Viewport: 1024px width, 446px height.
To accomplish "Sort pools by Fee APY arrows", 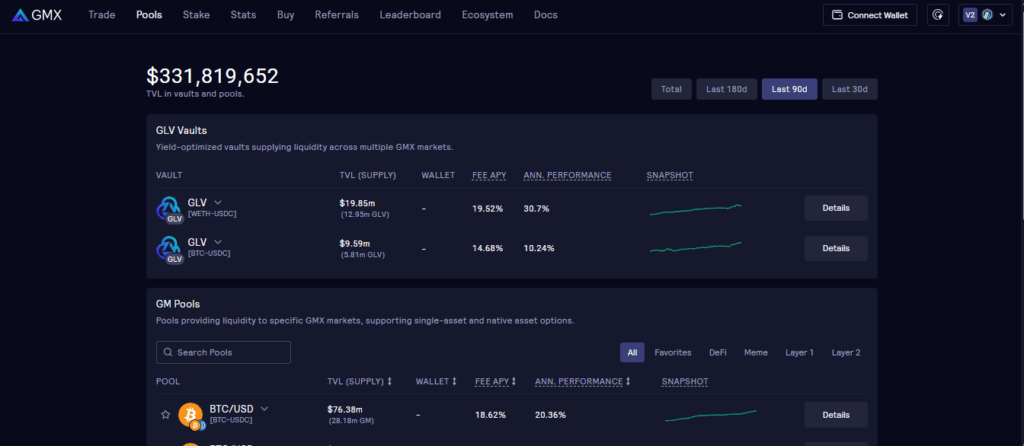I will pos(514,381).
